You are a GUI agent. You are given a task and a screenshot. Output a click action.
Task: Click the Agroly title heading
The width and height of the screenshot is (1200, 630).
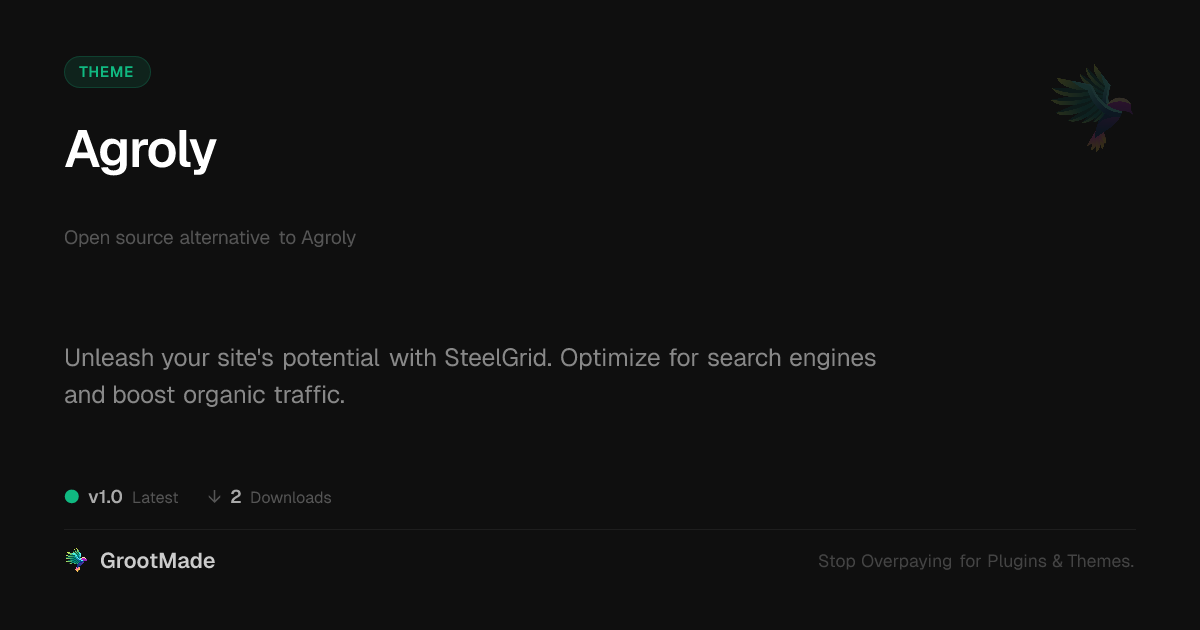(140, 150)
